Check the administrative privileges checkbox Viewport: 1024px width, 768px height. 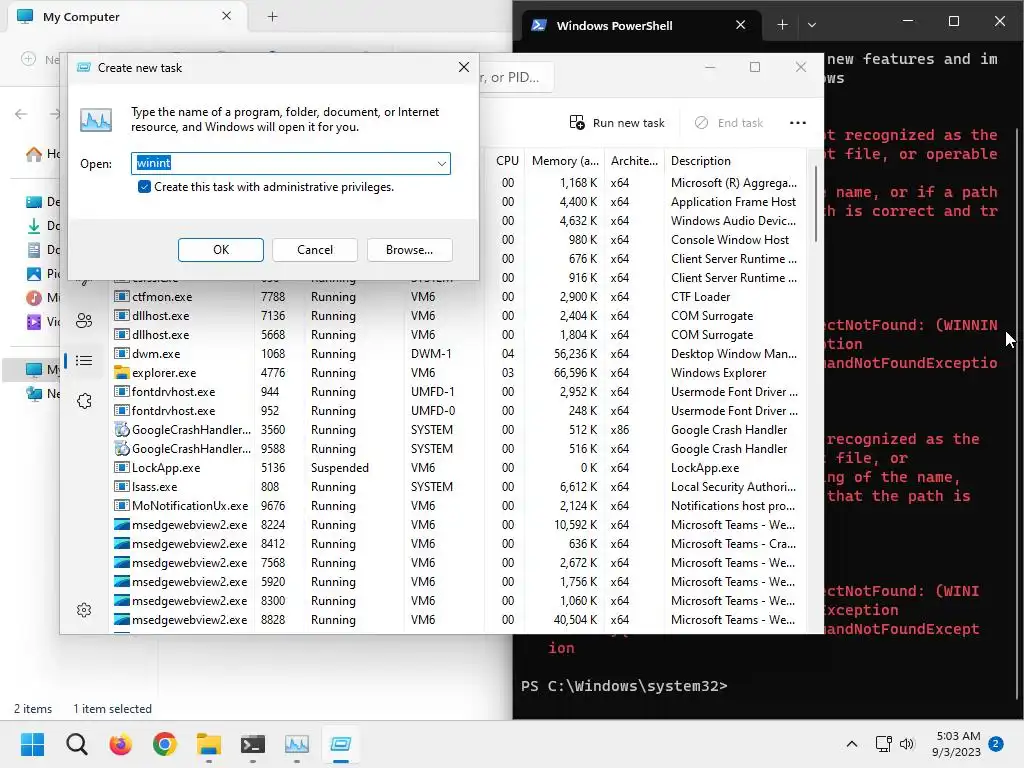[144, 187]
